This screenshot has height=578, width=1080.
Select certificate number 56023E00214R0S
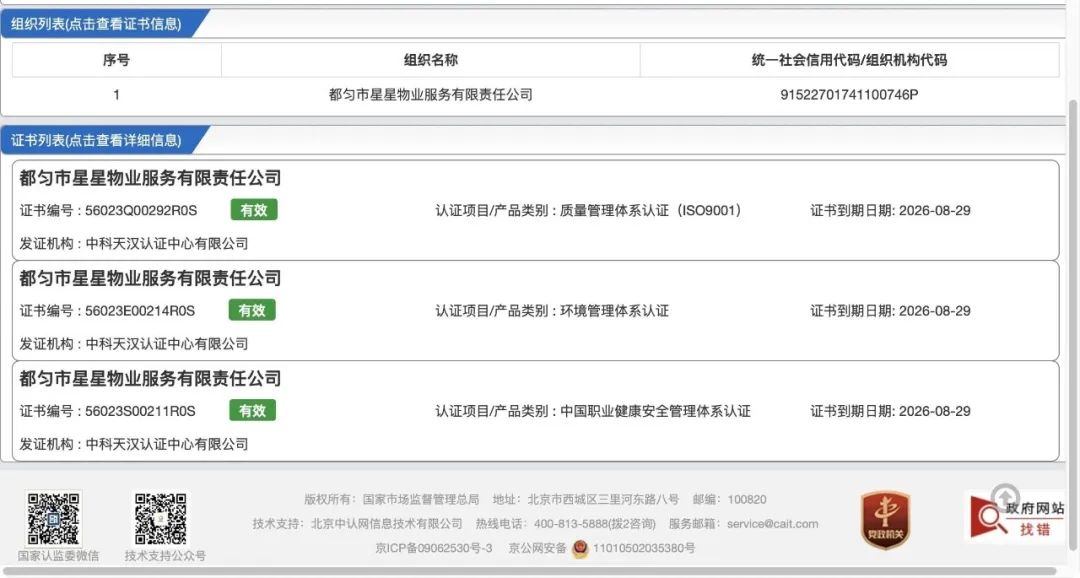(141, 311)
